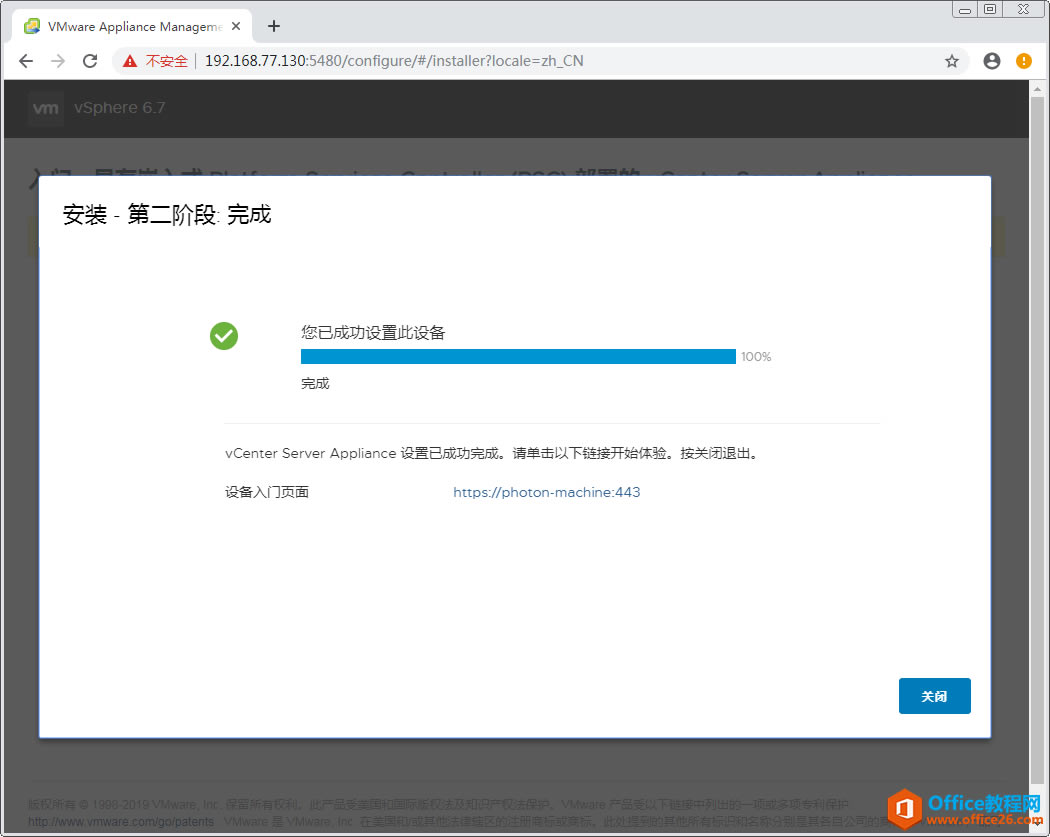Close the VMware Appliance Management tab
This screenshot has height=837, width=1050.
(236, 26)
